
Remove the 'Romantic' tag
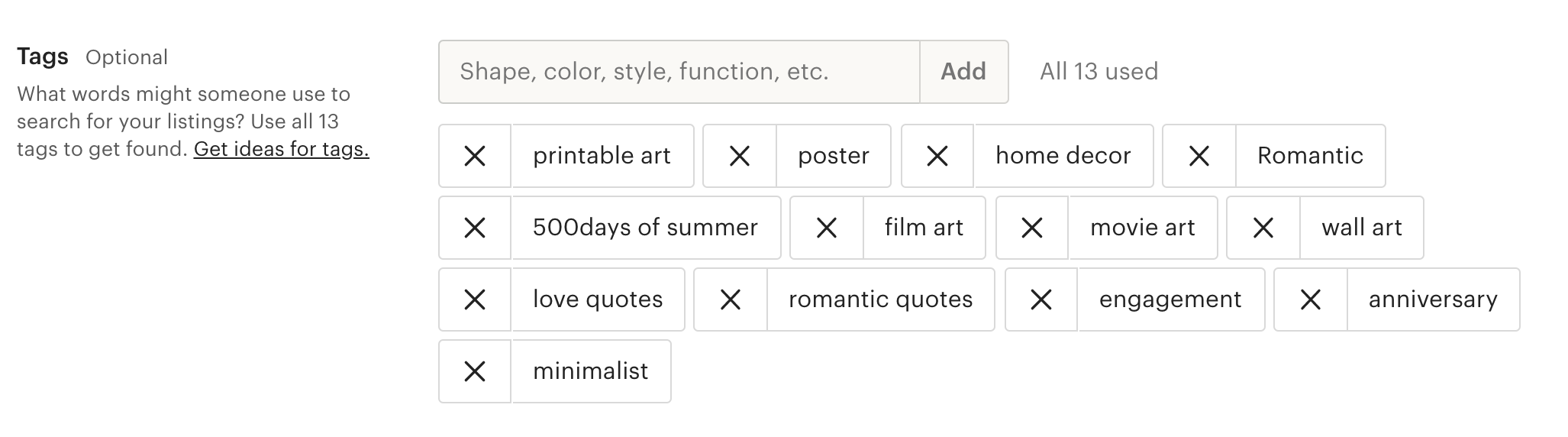(x=1199, y=156)
